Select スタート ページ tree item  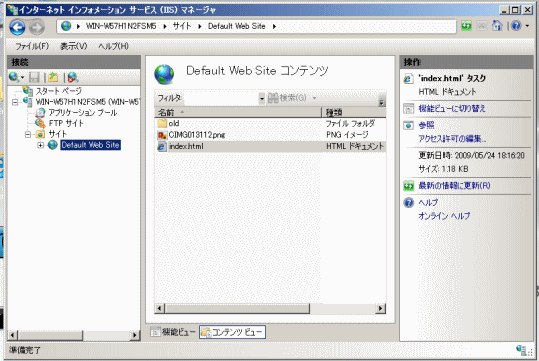[59, 91]
